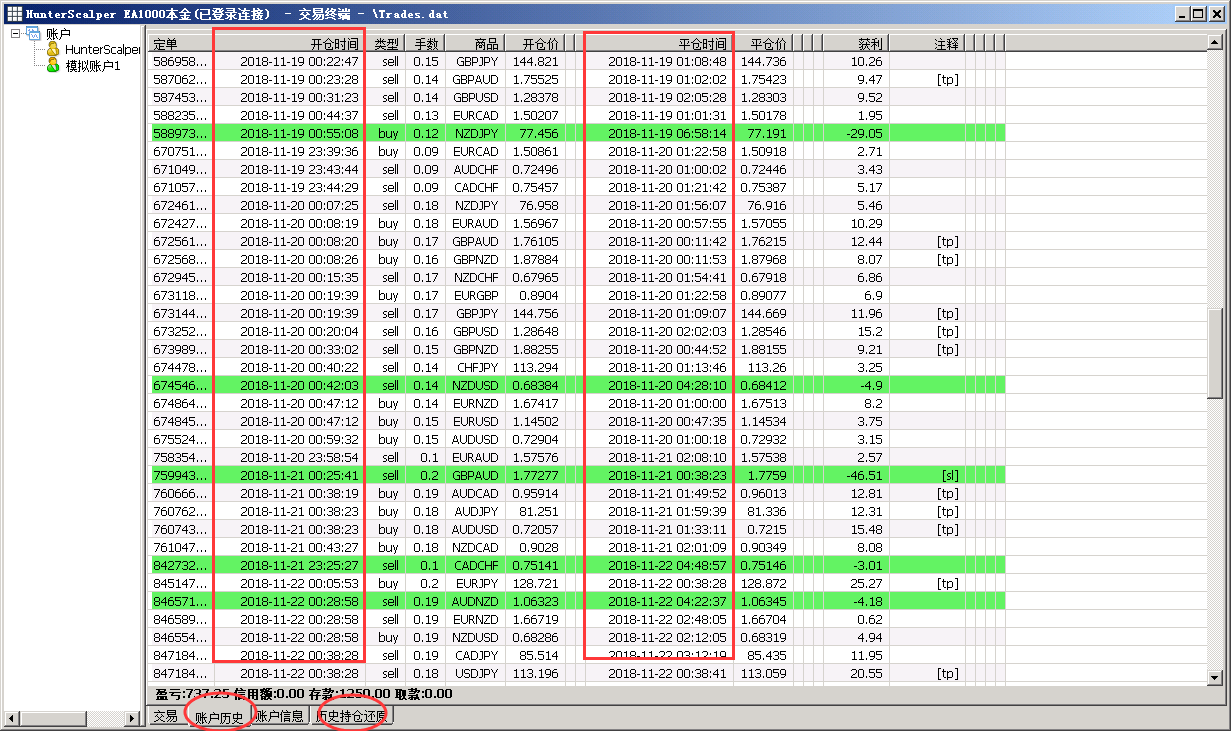Open the 账户信息 tab
This screenshot has width=1231, height=731.
point(280,716)
